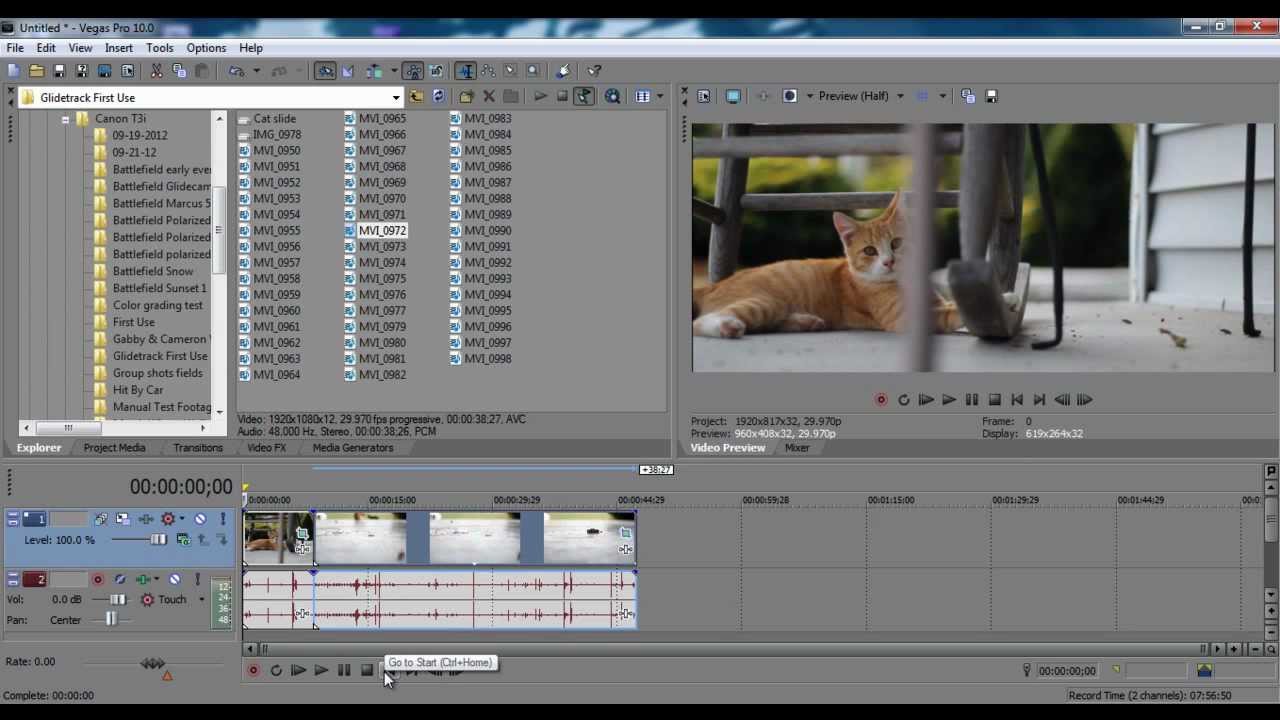Toggle Video Preview on External Monitor
1280x720 pixels.
coord(733,96)
